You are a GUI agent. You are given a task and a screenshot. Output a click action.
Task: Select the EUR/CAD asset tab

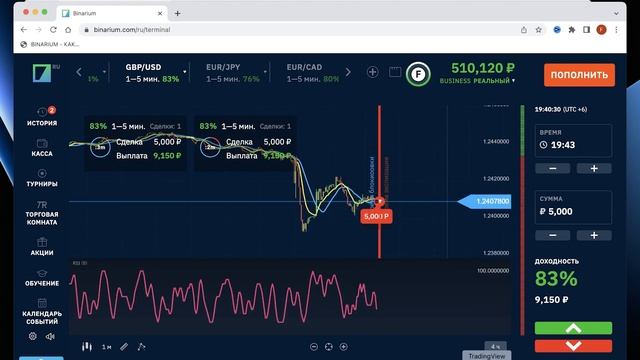(x=313, y=73)
